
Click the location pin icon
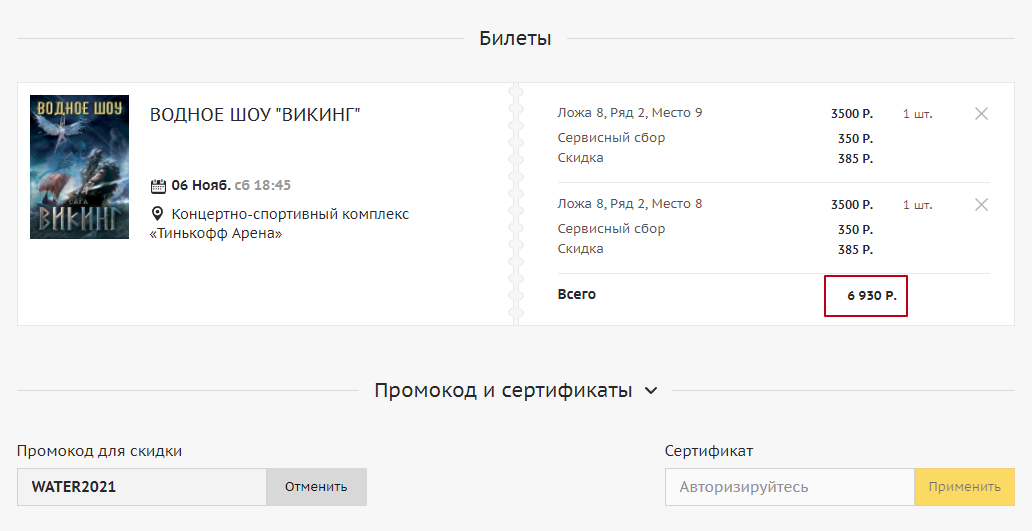pos(157,214)
